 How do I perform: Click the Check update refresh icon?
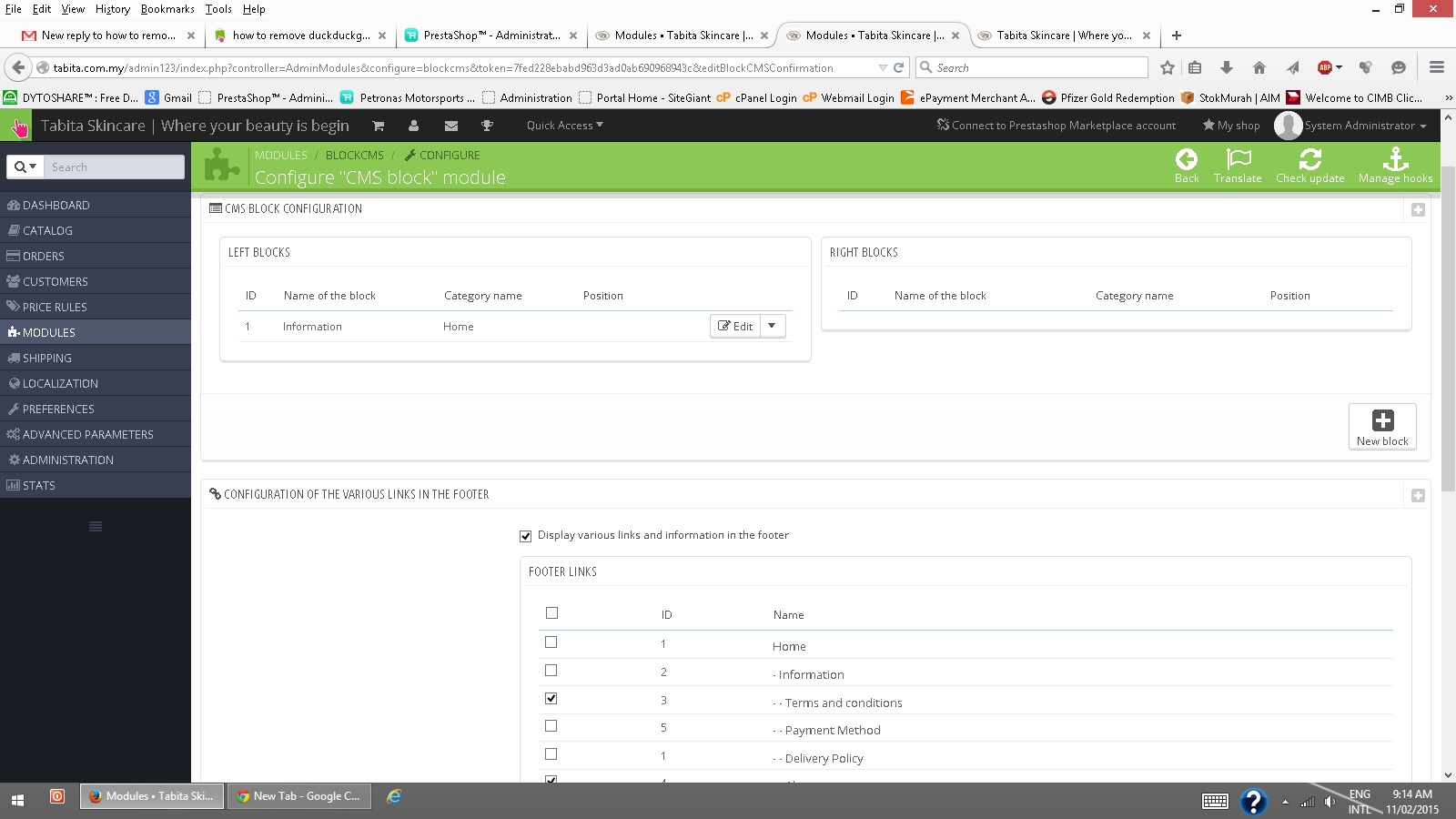(x=1309, y=166)
